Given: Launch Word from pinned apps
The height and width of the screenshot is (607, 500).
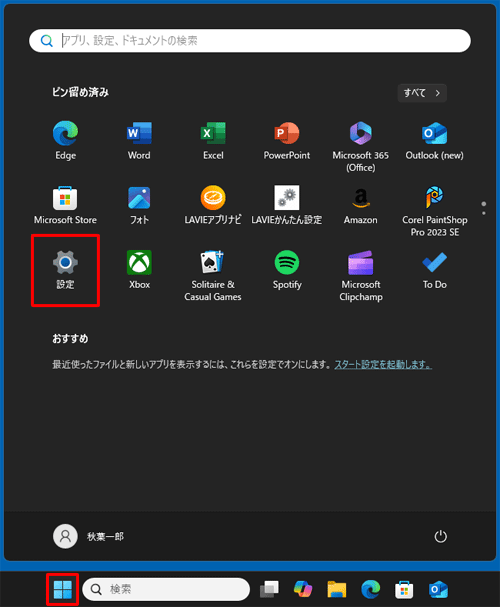Looking at the screenshot, I should (x=139, y=141).
